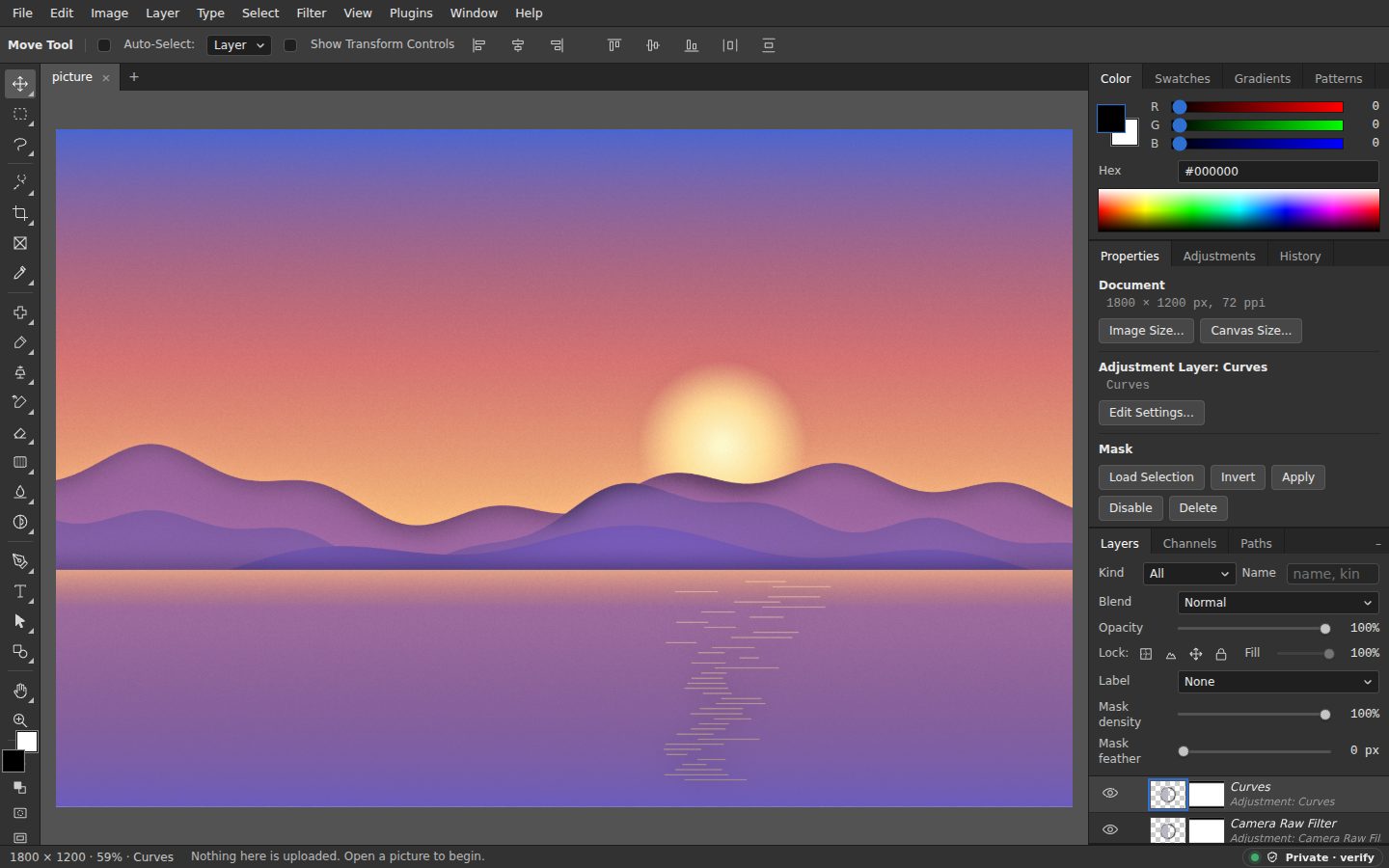Enable Show Transform Controls checkbox
The height and width of the screenshot is (868, 1389).
[x=290, y=45]
